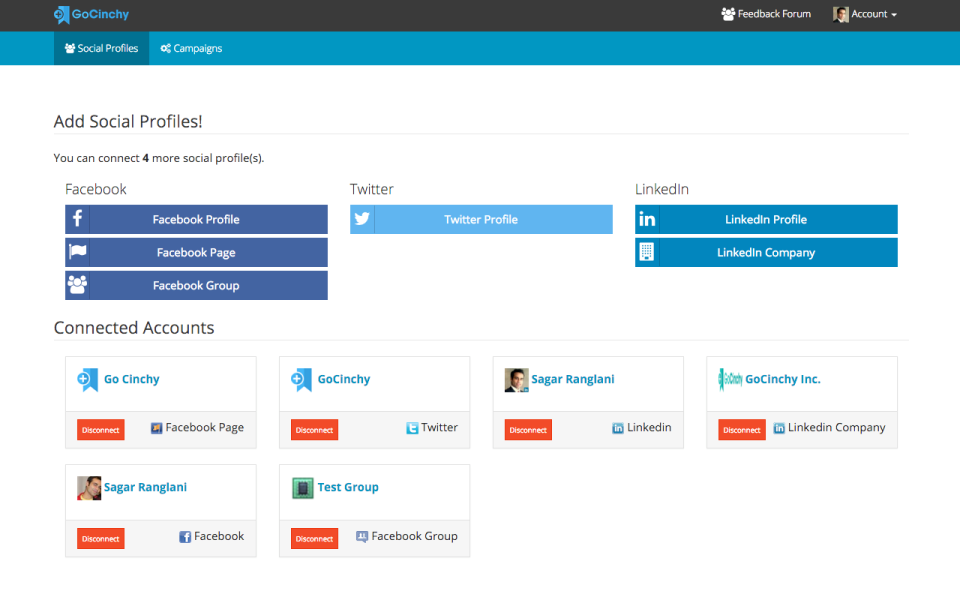Click the GoCinchy Inc. company logo
Image resolution: width=960 pixels, height=600 pixels.
point(730,380)
